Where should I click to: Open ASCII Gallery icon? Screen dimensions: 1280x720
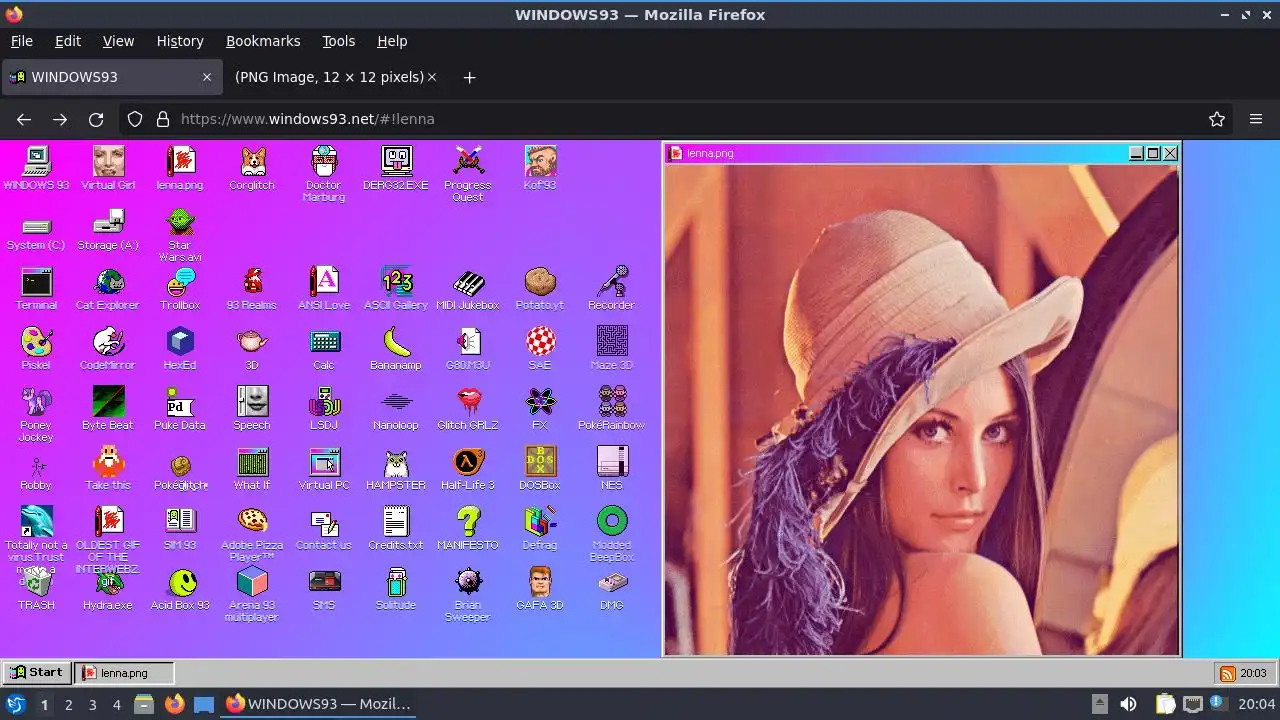pyautogui.click(x=396, y=282)
